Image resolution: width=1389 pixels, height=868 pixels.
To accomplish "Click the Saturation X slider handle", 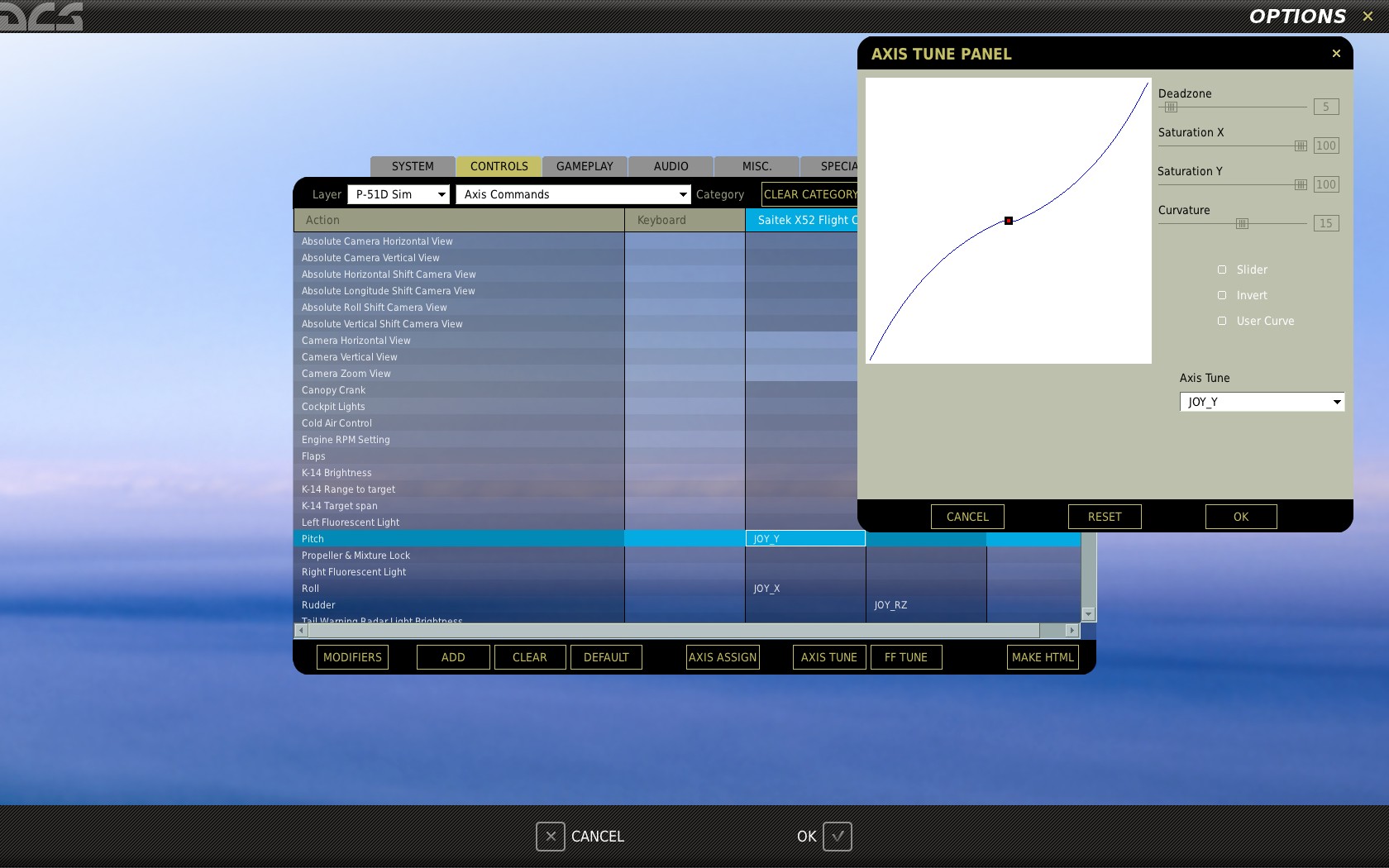I will coord(1301,145).
